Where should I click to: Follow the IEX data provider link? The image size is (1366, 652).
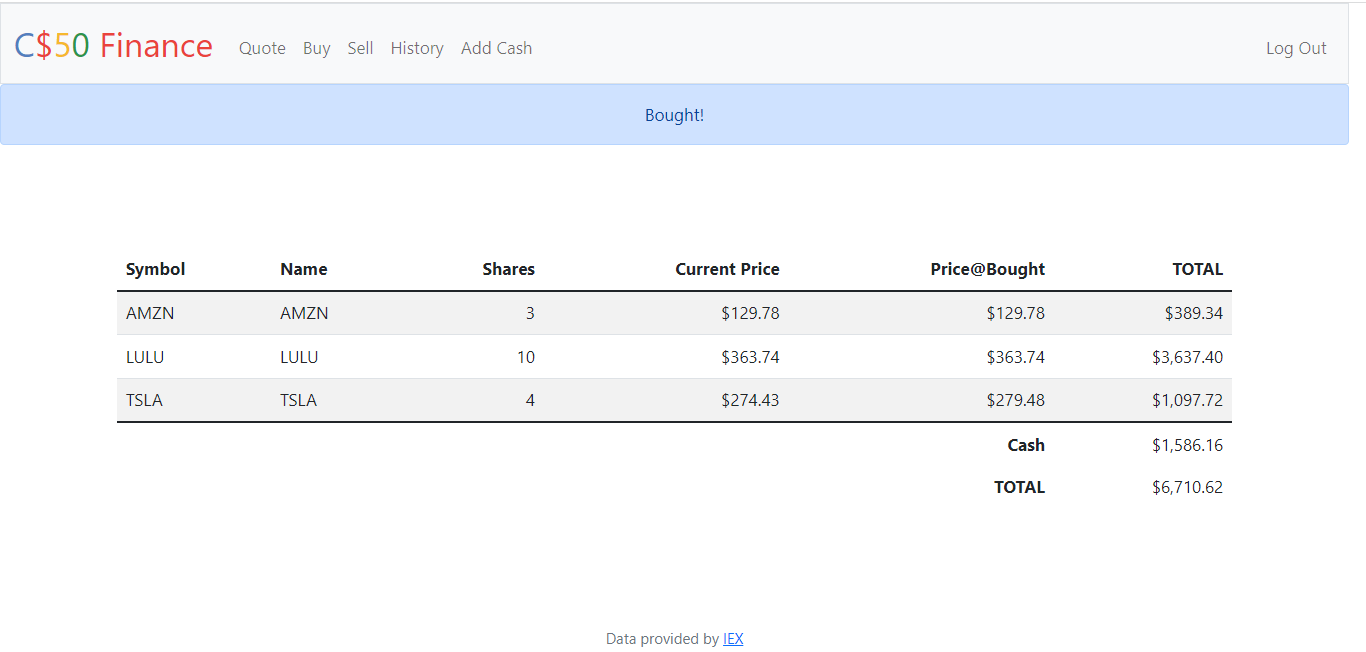(x=733, y=639)
